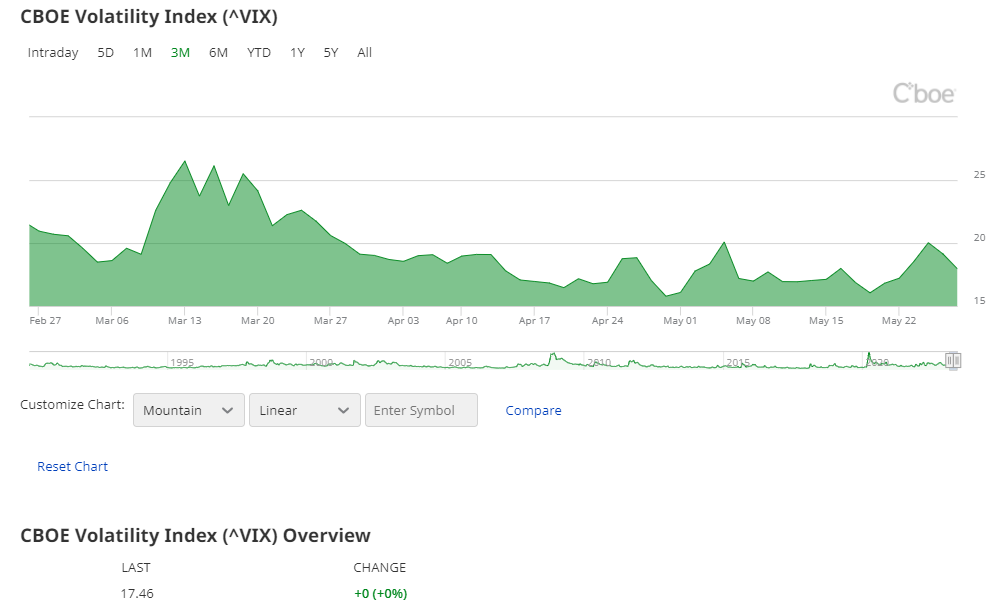Click the Reset Chart link
Screen dimensions: 996x607
pyautogui.click(x=72, y=467)
